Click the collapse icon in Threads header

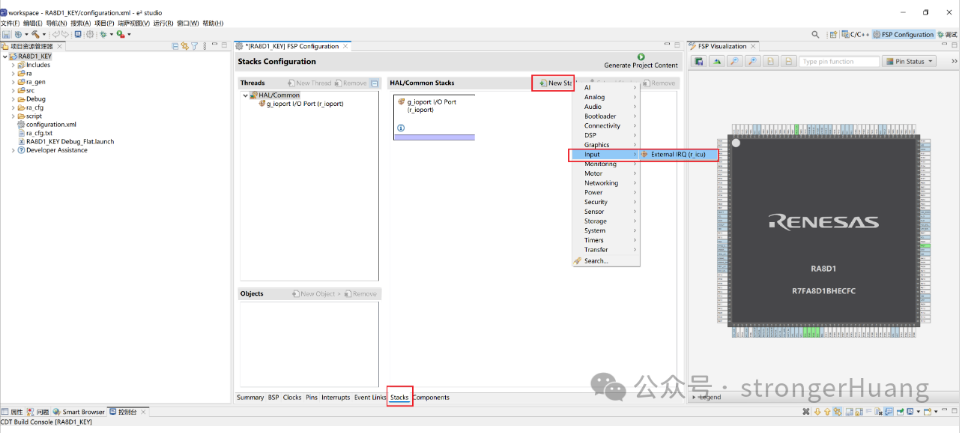375,83
